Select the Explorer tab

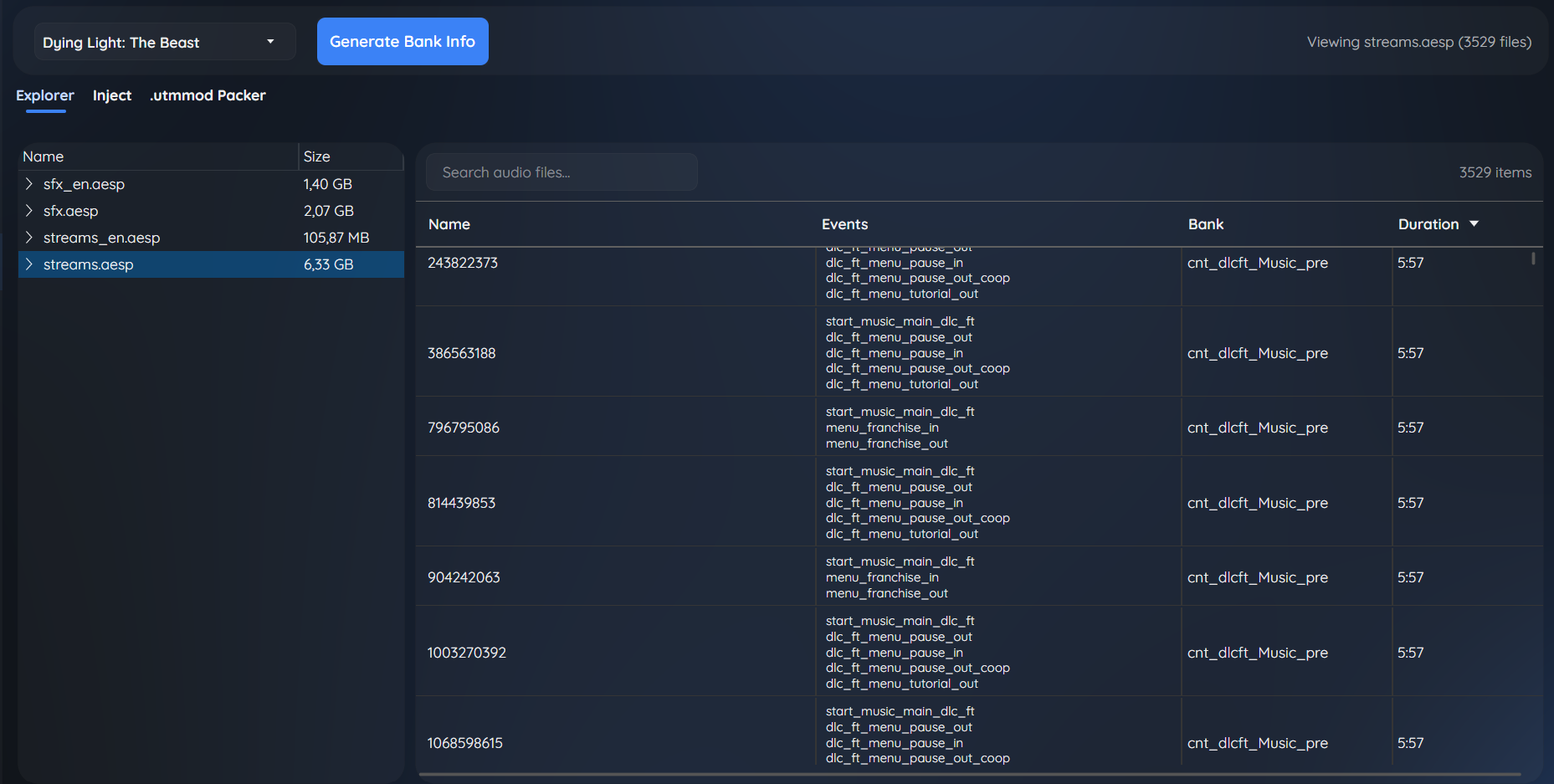tap(45, 95)
